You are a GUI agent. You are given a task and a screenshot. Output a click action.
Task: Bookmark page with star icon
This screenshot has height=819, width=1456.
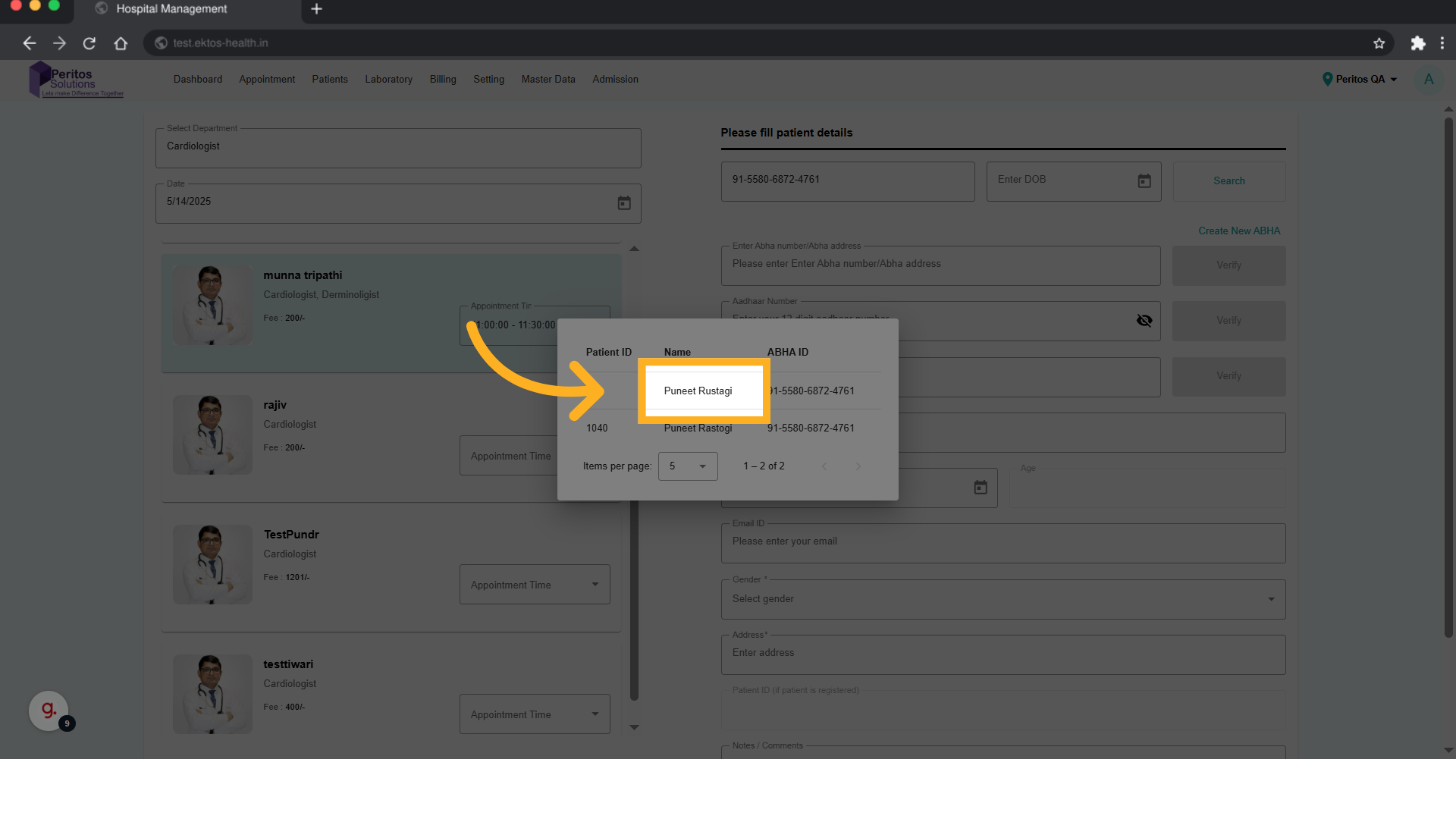click(x=1379, y=43)
